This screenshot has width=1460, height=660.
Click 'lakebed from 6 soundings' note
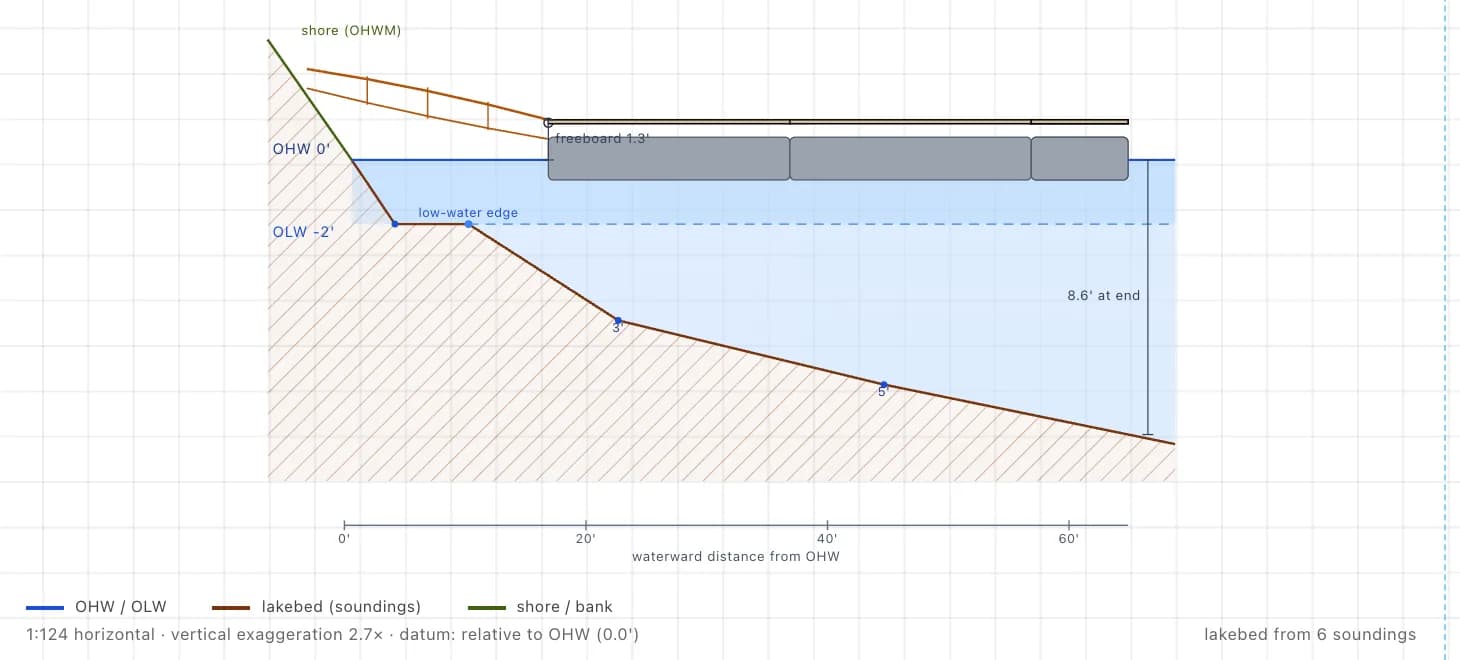point(1310,634)
